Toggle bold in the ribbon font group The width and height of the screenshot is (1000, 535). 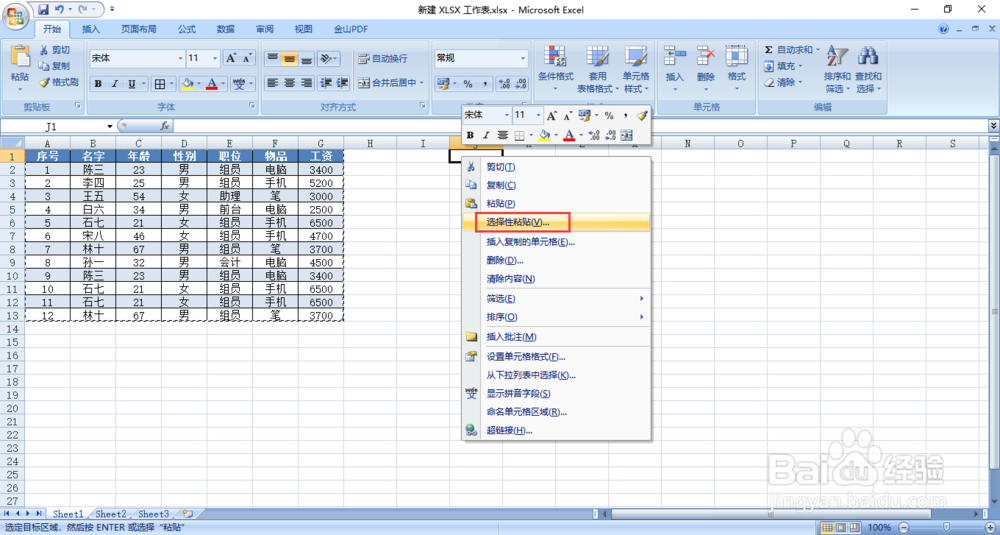[x=98, y=84]
